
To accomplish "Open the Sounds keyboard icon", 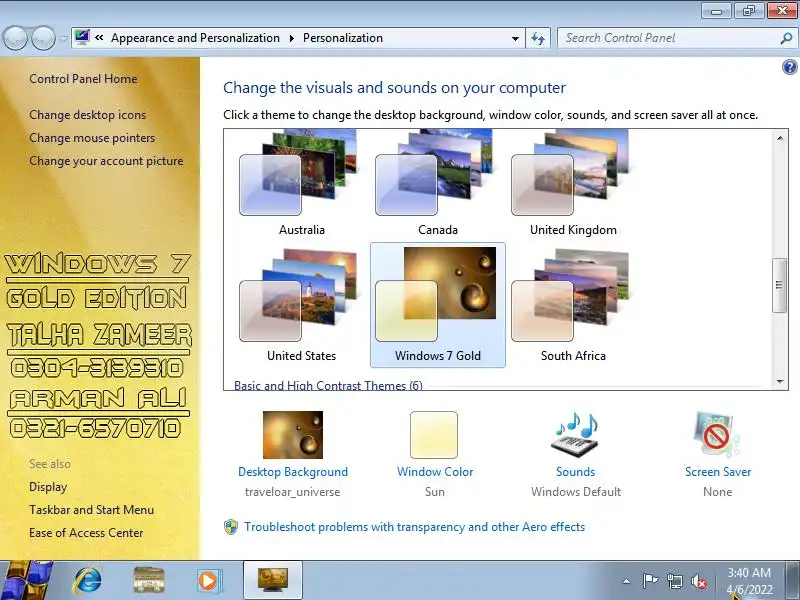I will tap(575, 435).
